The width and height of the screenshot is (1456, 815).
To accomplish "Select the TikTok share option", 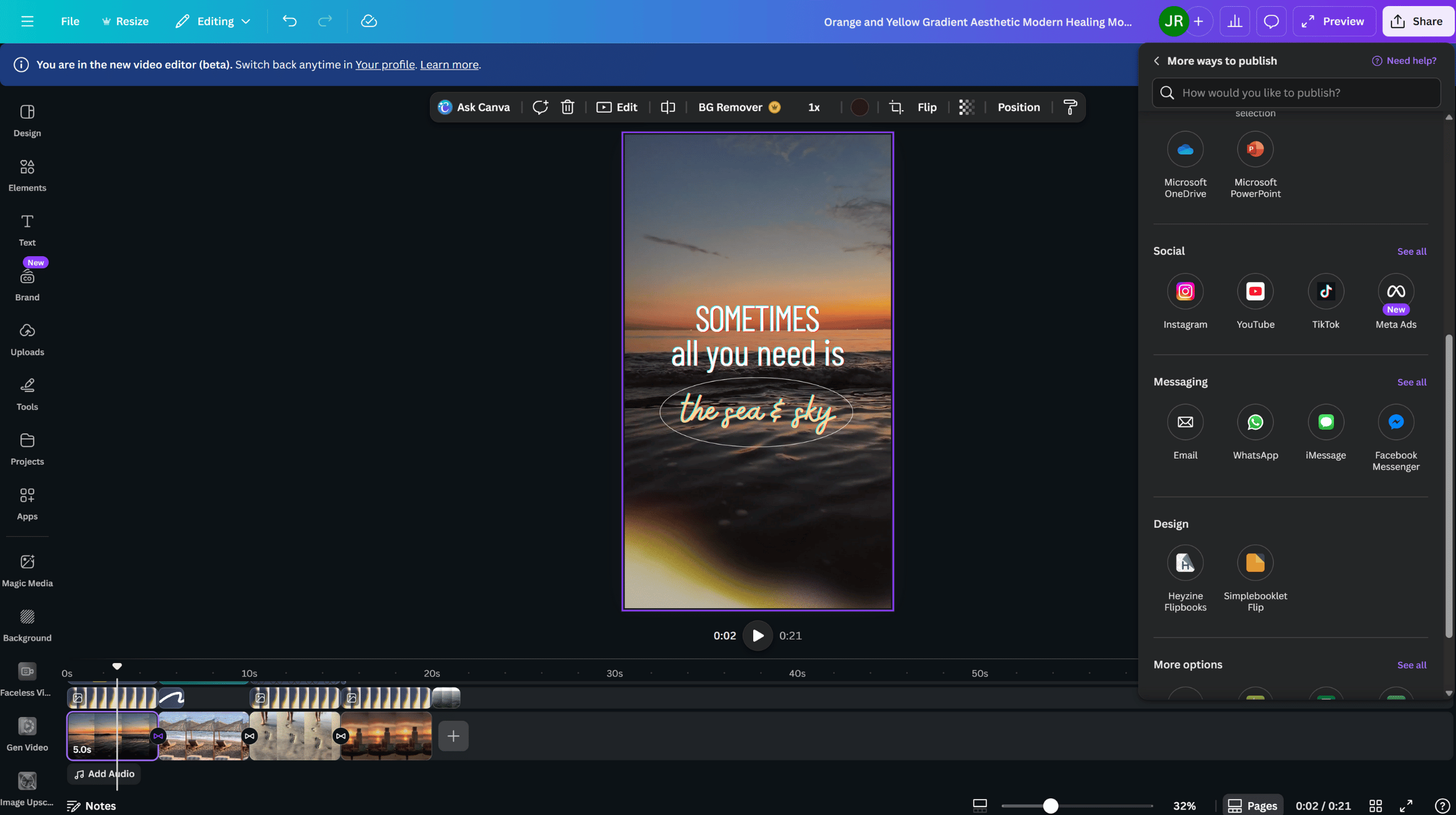I will 1325,291.
